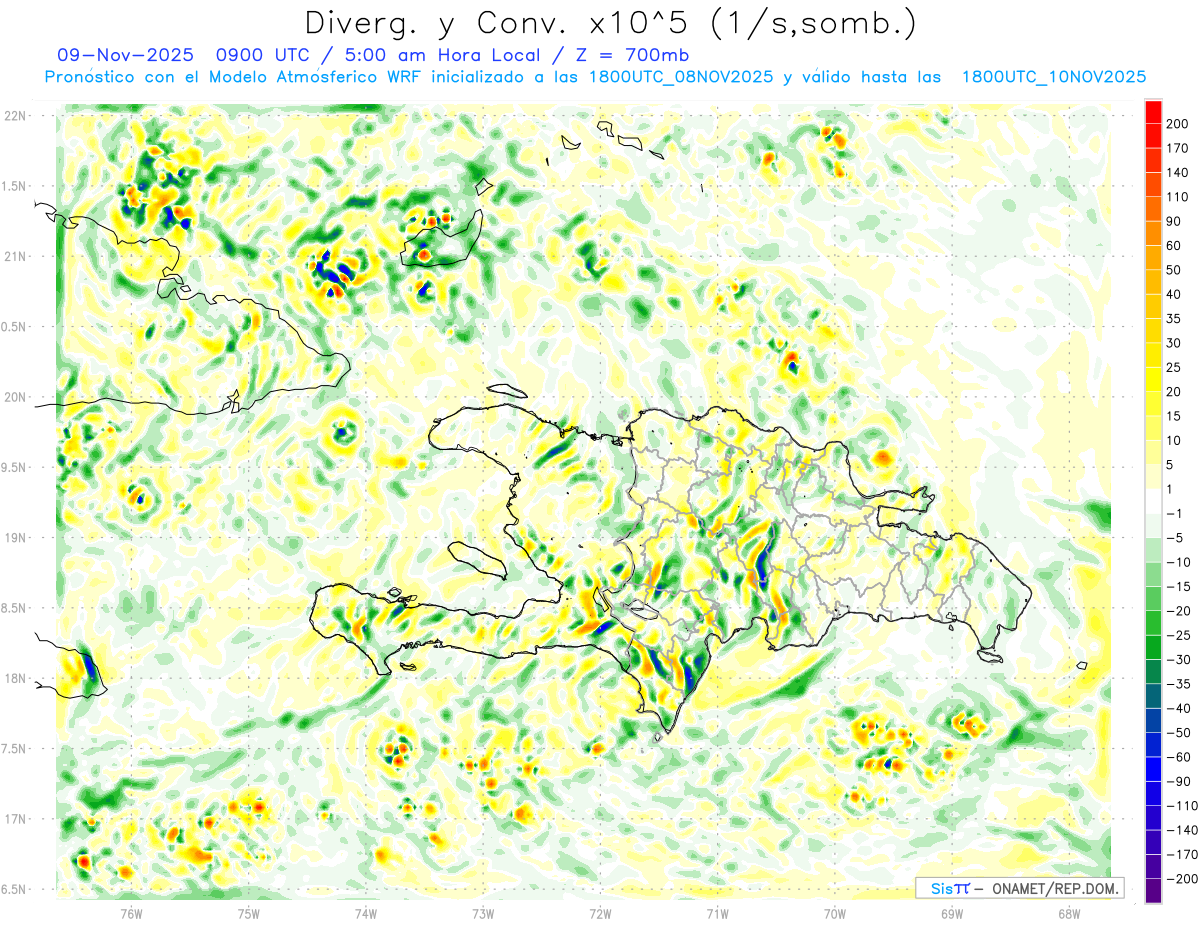
Task: Click the '20N' latitude label
Action: click(15, 397)
